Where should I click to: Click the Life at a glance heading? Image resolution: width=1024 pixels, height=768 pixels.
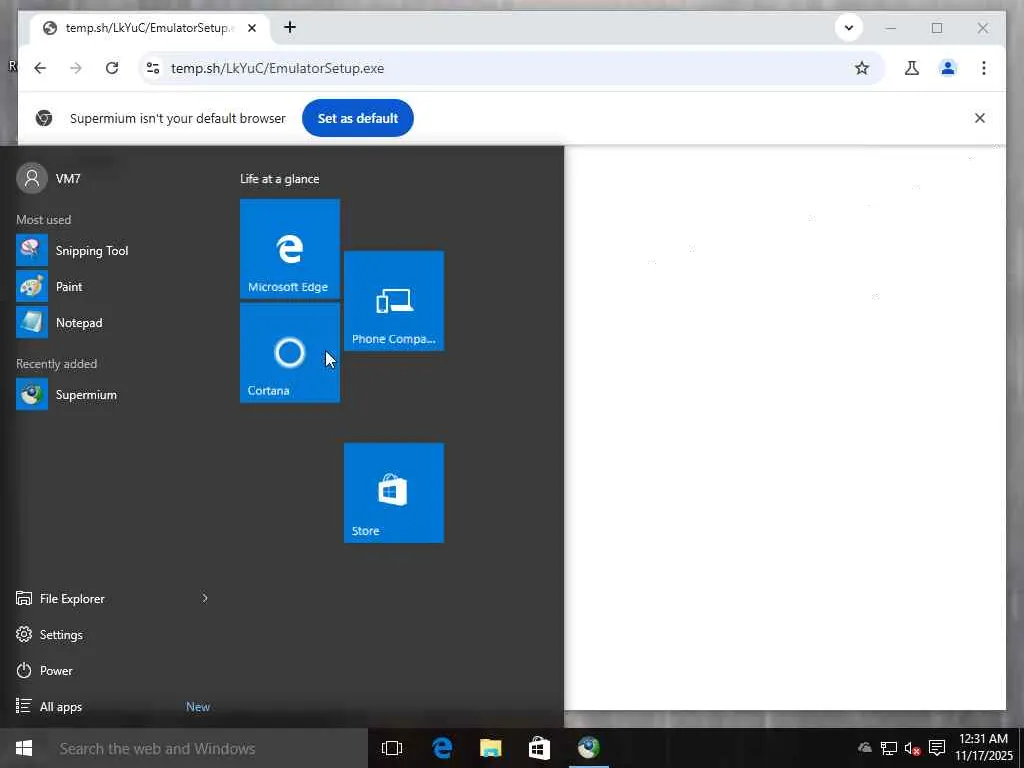tap(280, 179)
